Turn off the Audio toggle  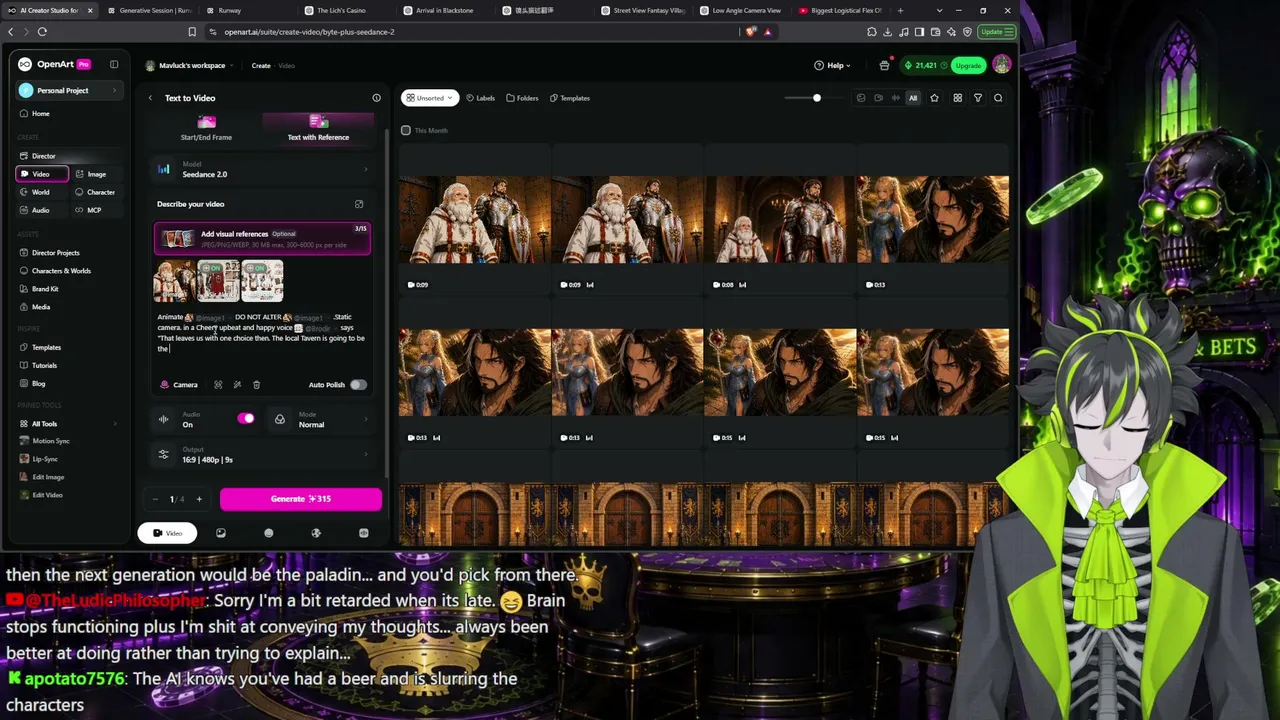coord(246,419)
